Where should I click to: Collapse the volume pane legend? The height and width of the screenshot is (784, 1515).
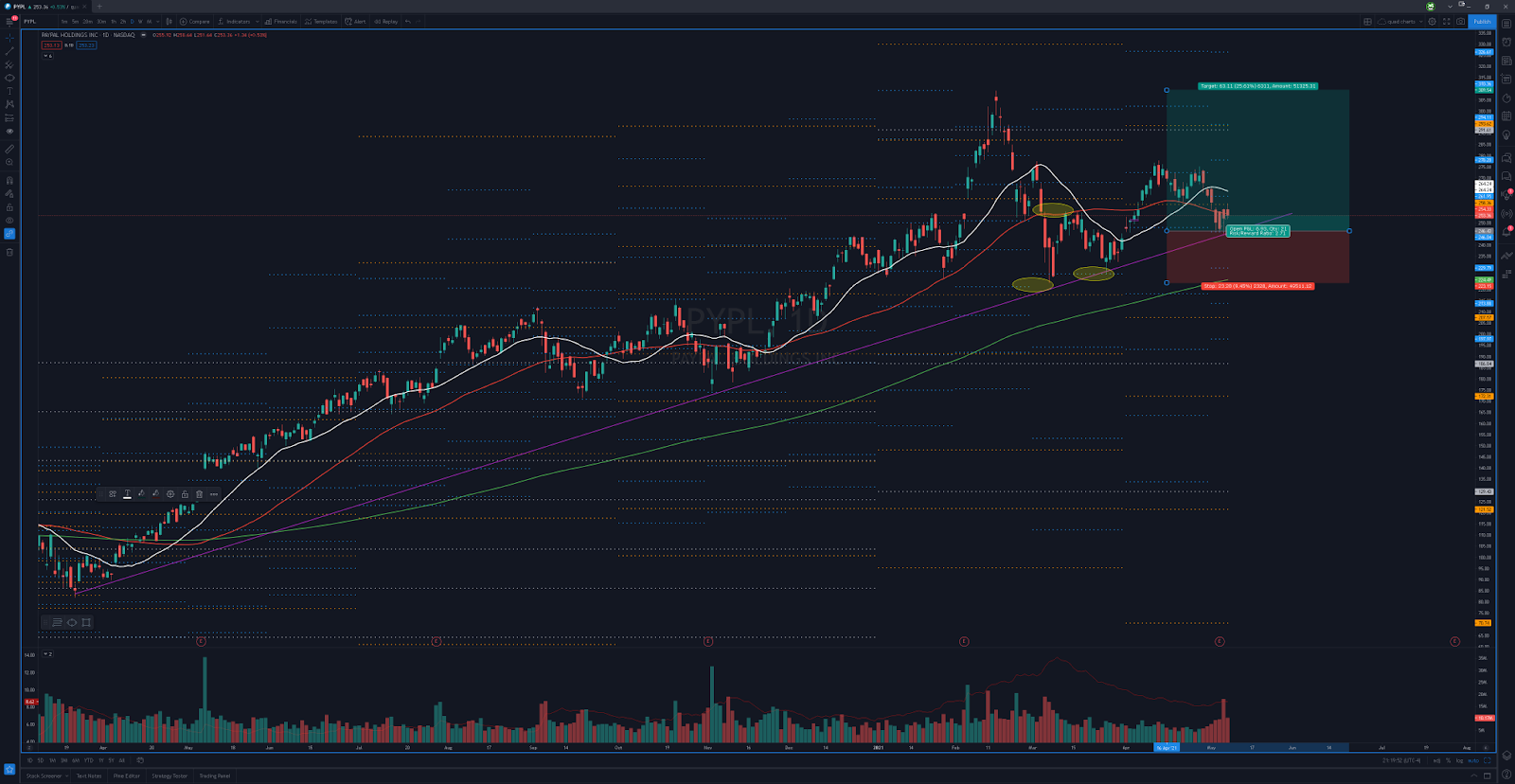pos(45,654)
